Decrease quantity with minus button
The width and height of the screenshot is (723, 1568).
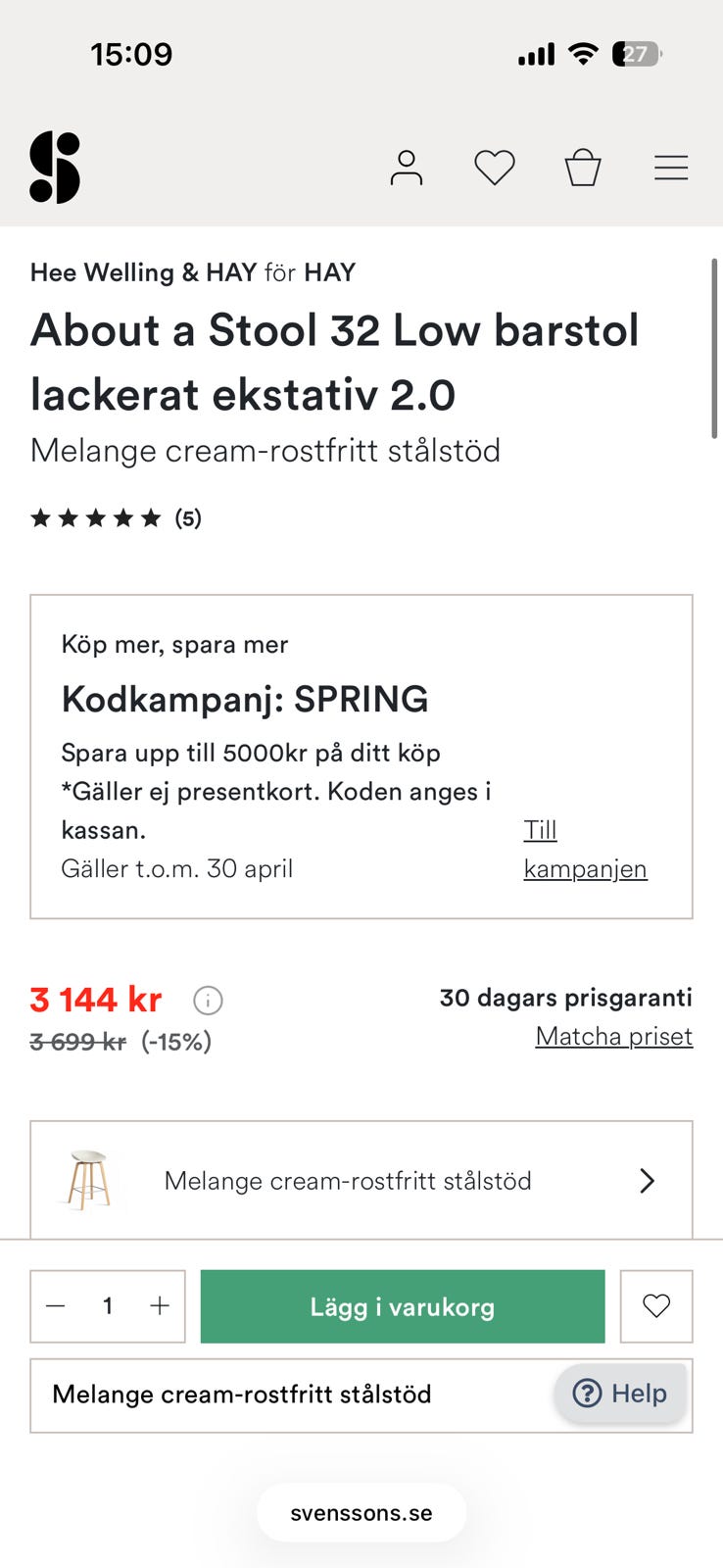[x=56, y=1306]
